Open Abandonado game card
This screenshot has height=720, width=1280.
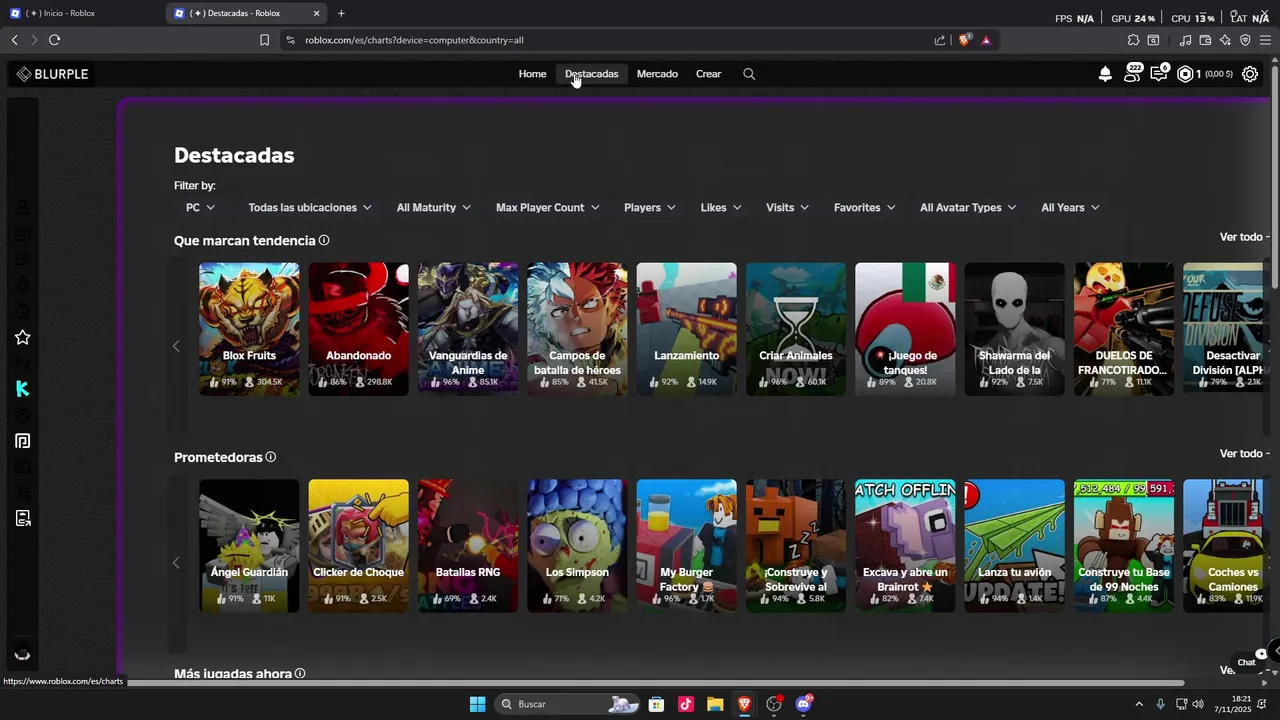358,329
